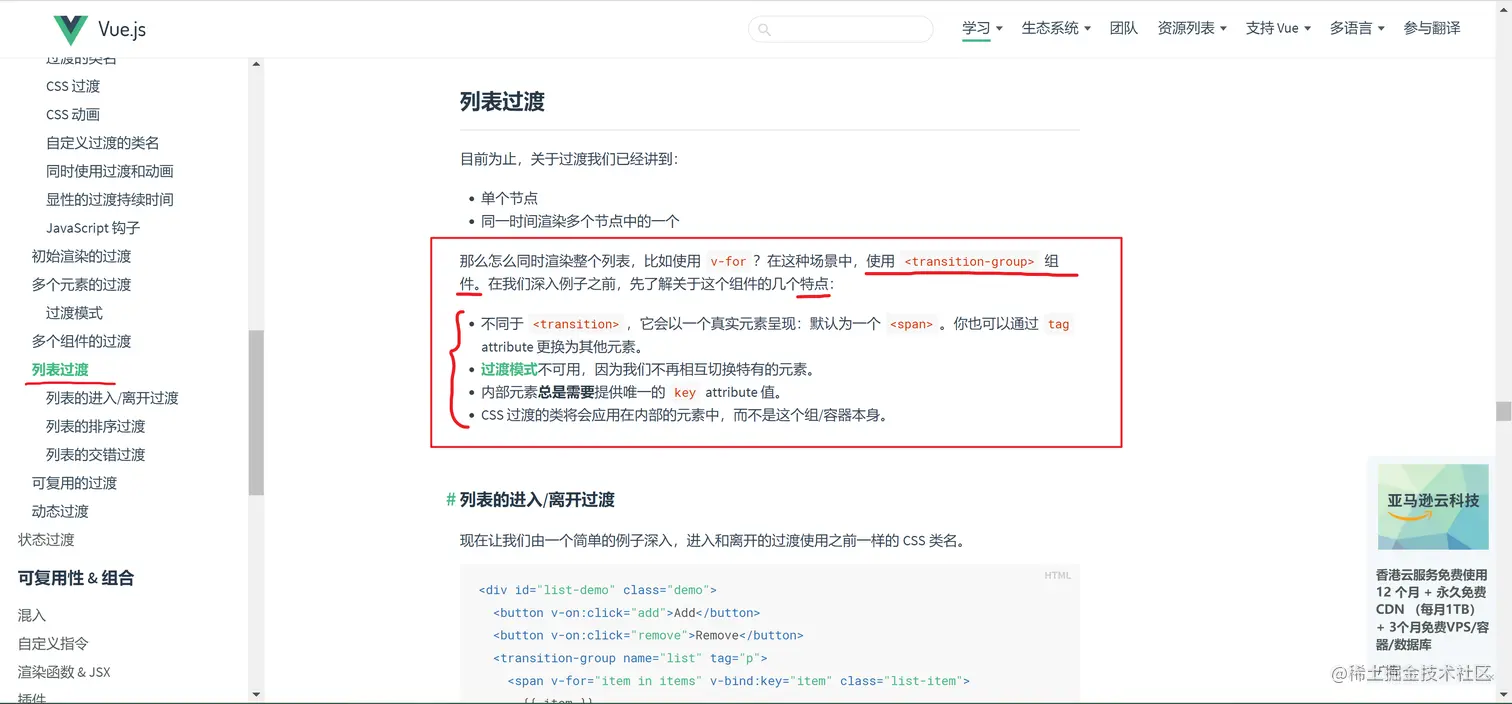Jump to 列表的排序过渡 in sidebar
Viewport: 1512px width, 704px height.
[96, 426]
